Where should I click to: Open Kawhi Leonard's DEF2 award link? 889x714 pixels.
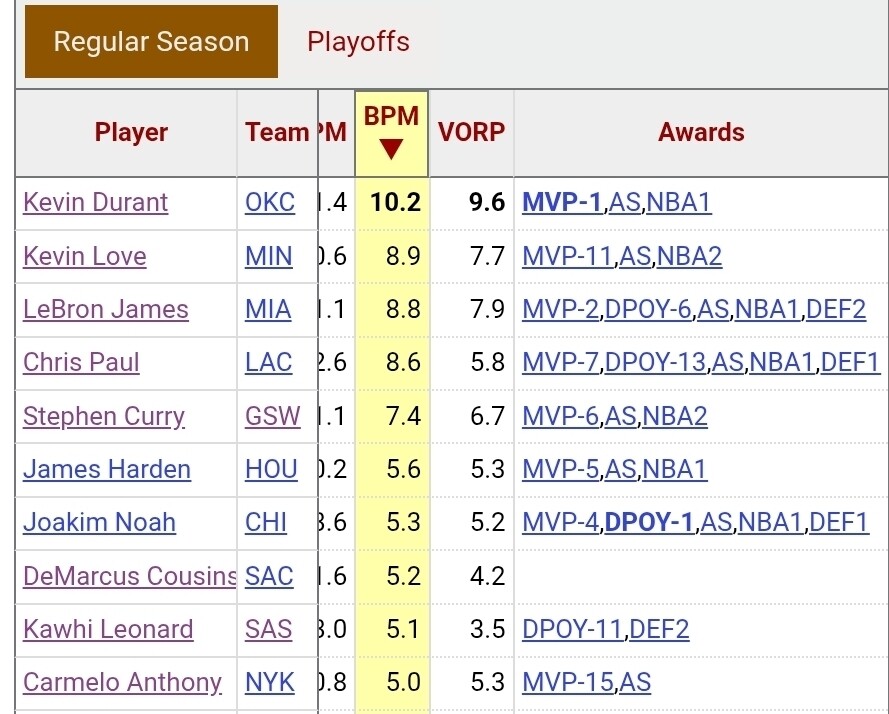click(x=659, y=629)
